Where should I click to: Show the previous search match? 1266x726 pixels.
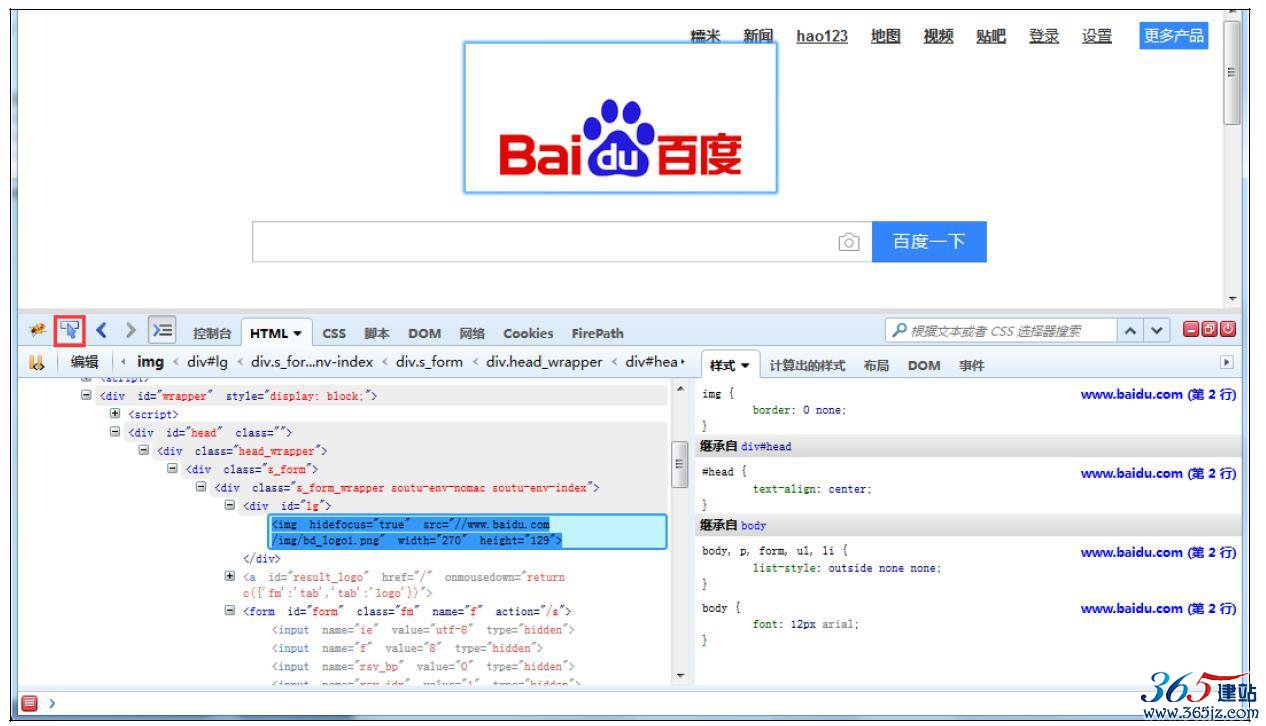pyautogui.click(x=1130, y=330)
